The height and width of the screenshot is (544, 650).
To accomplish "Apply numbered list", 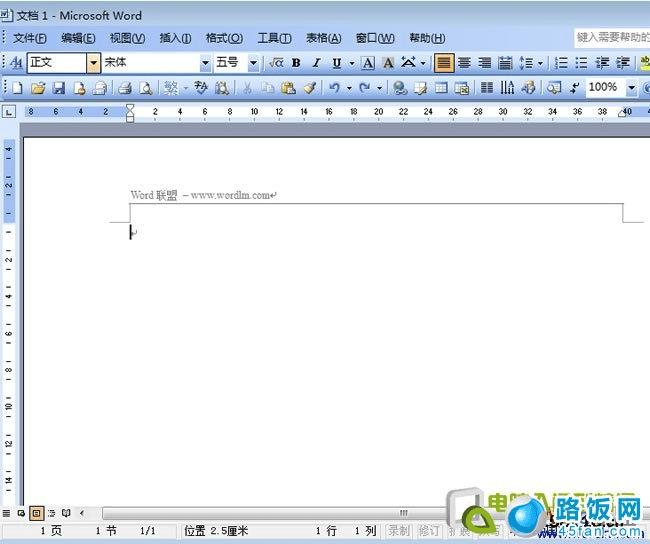I will (x=561, y=63).
